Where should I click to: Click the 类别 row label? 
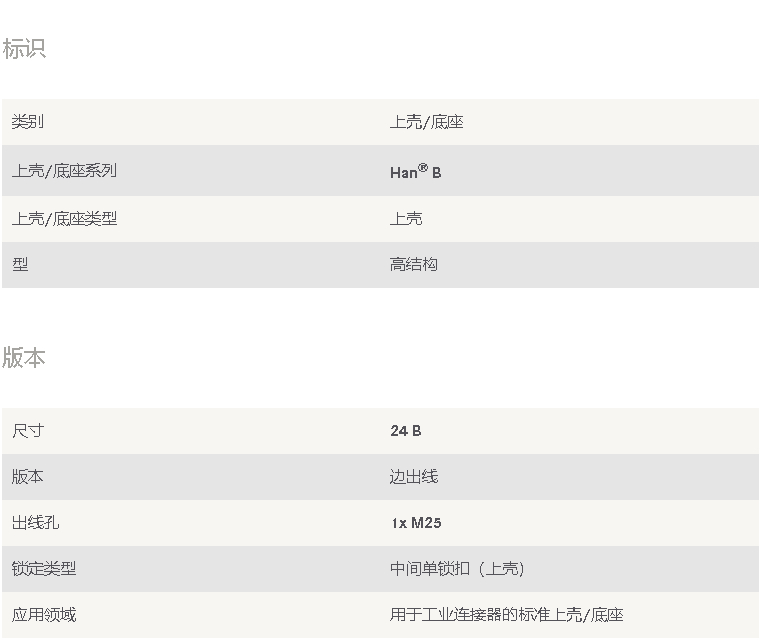pos(28,122)
